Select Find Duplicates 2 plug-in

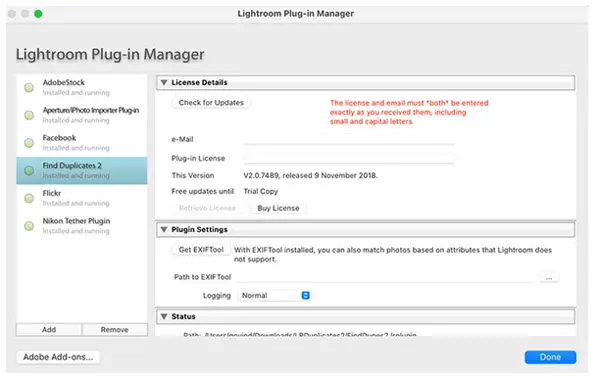(x=82, y=171)
